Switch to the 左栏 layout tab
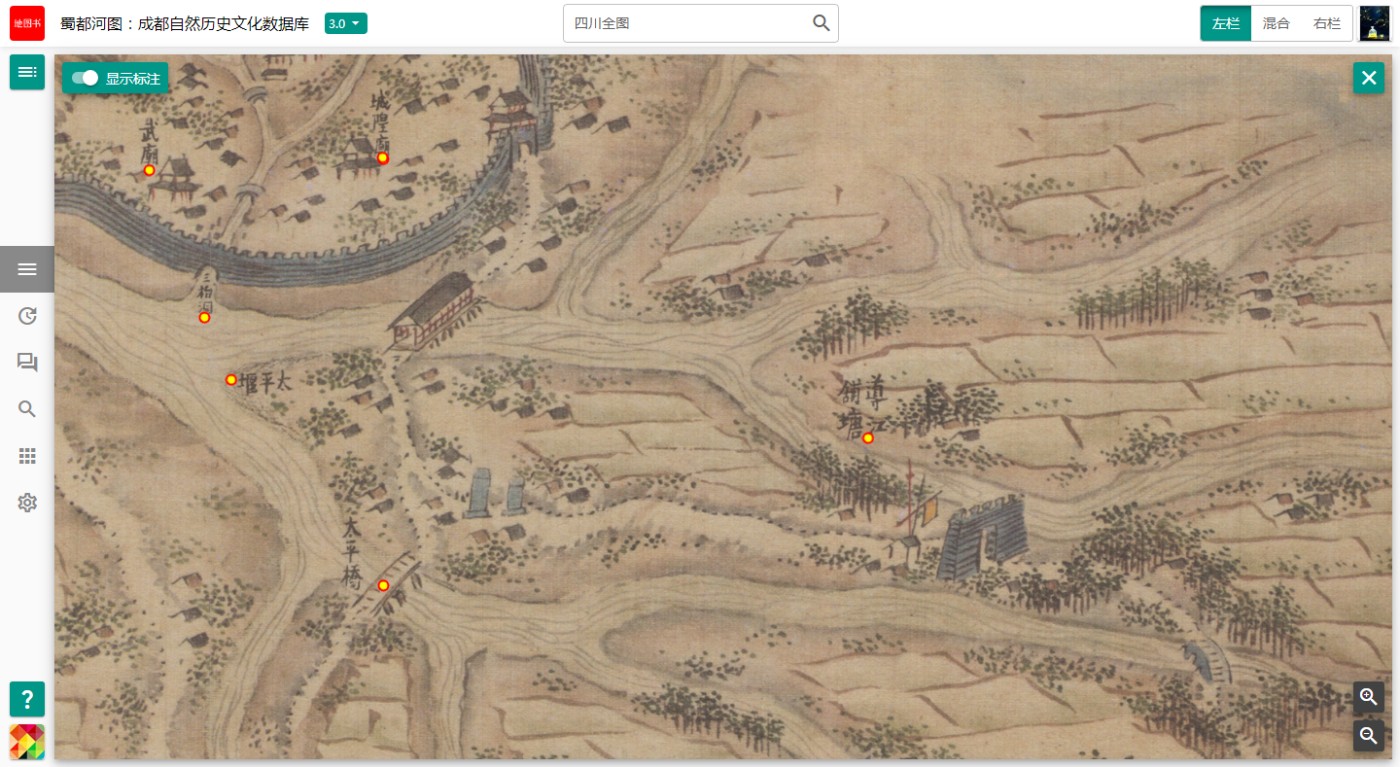Image resolution: width=1400 pixels, height=767 pixels. 1226,23
